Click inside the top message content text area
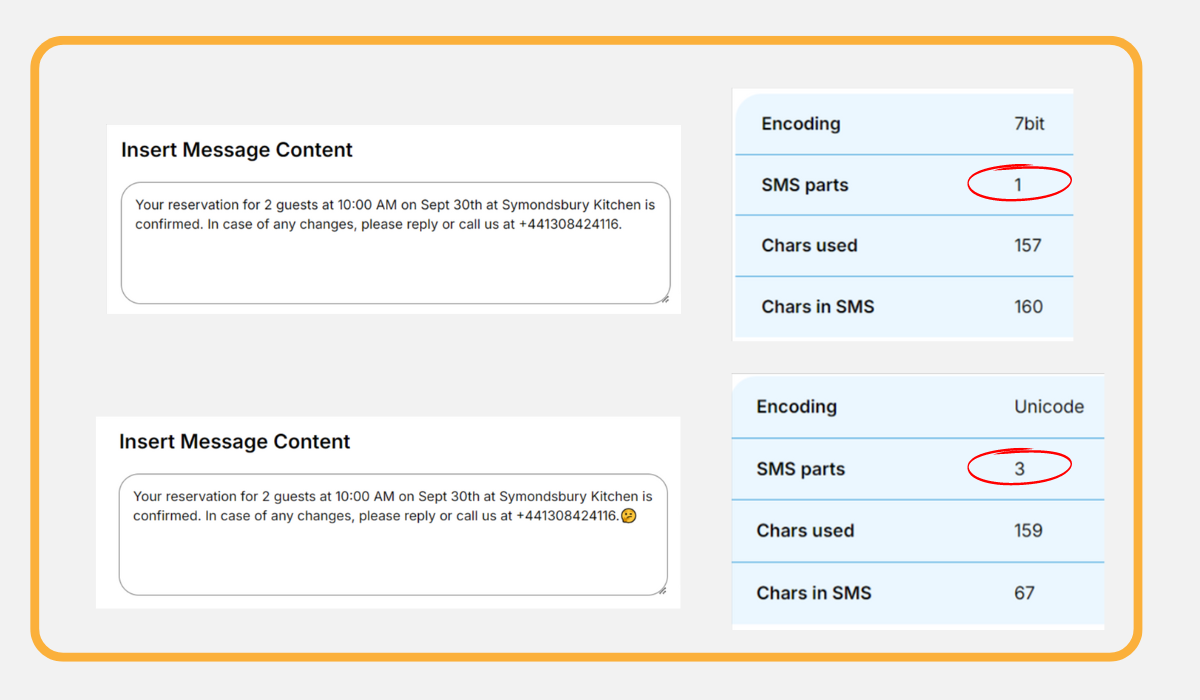The image size is (1200, 700). pos(395,265)
